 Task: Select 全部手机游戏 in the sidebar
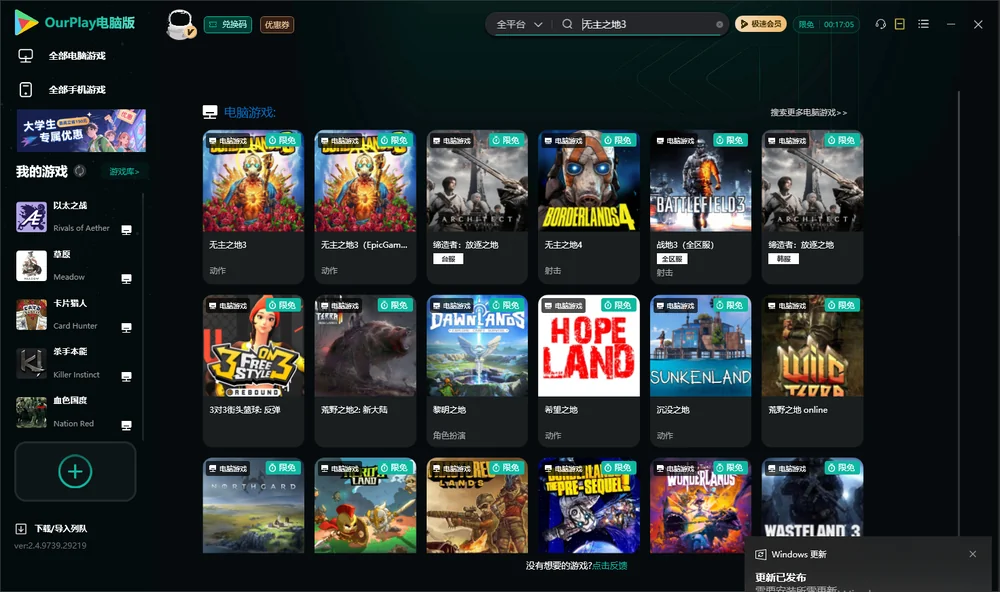coord(77,90)
